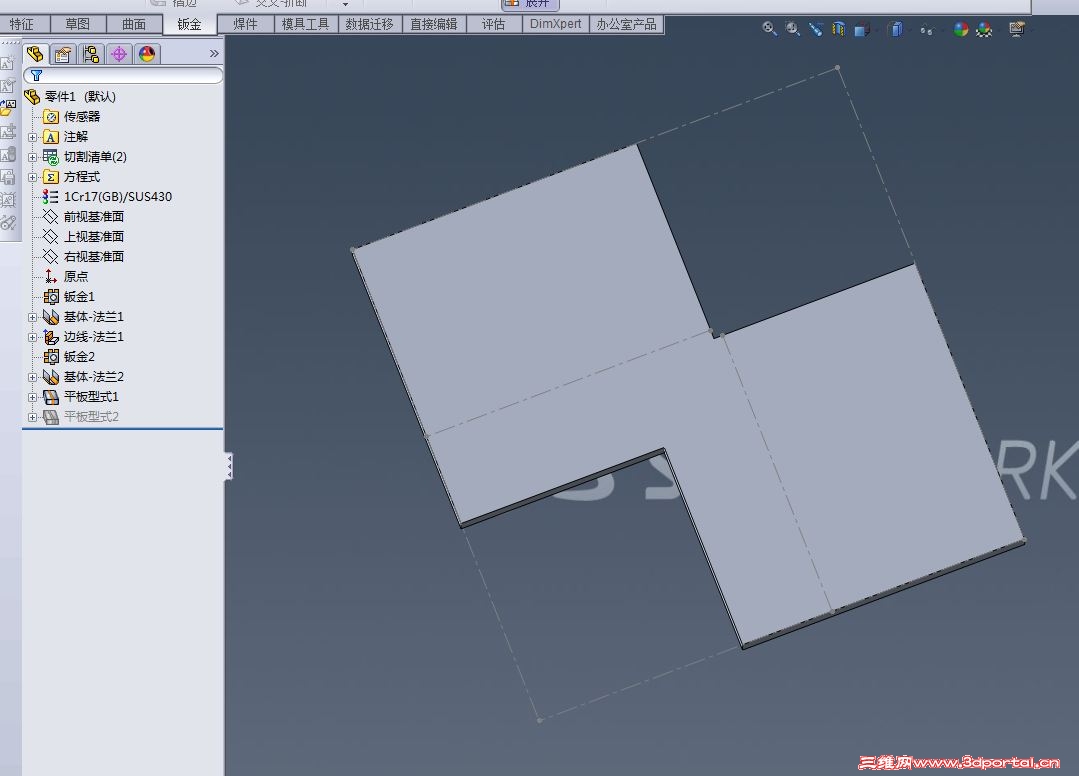This screenshot has height=776, width=1079.
Task: Open the 草图 tab
Action: [78, 24]
